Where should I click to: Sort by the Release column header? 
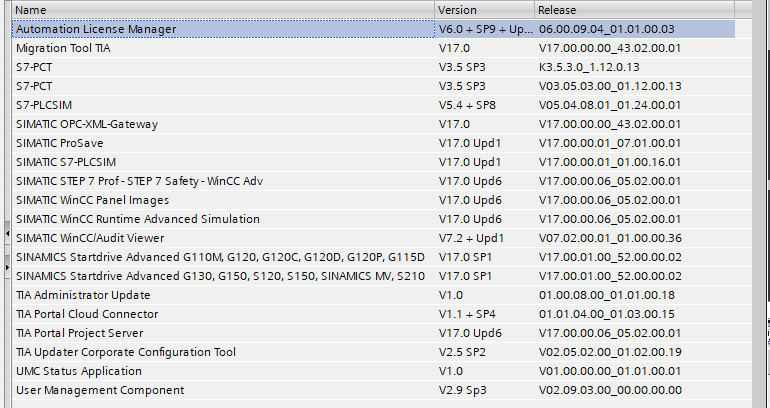click(634, 10)
